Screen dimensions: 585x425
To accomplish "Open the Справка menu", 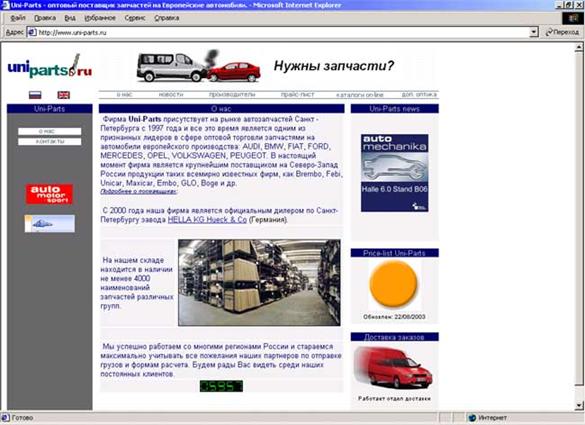I will [x=166, y=18].
